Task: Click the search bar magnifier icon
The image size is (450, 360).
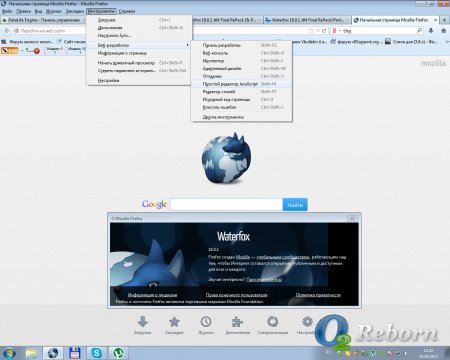Action: coord(419,31)
